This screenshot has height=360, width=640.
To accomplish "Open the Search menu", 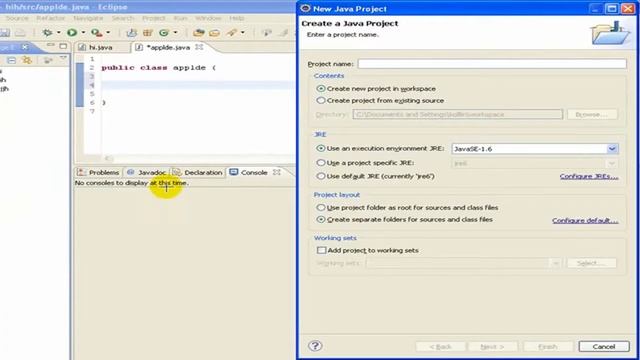I will 122,18.
